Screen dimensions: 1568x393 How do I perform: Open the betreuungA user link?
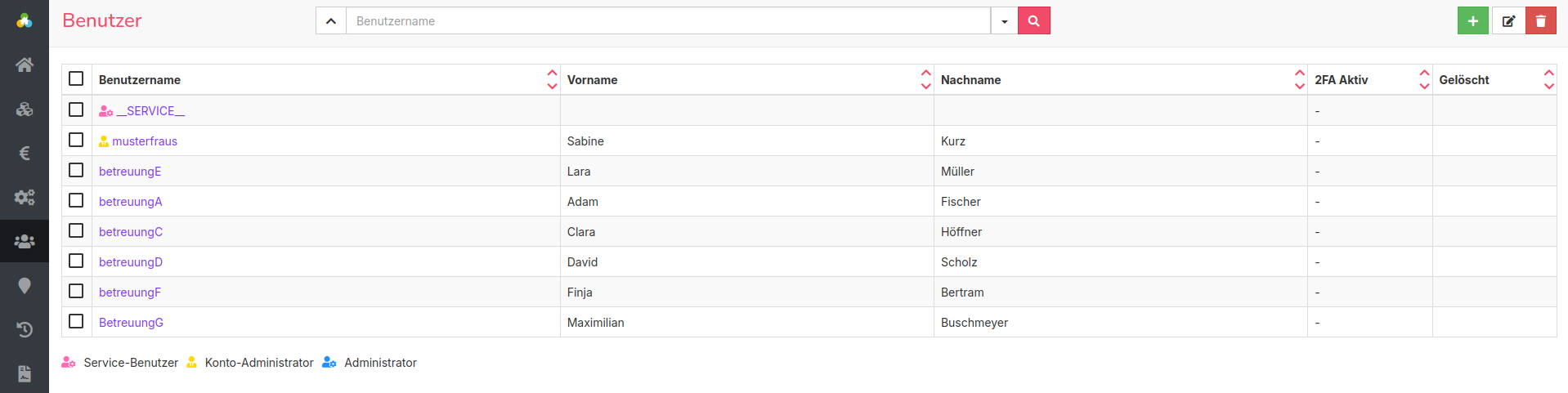pyautogui.click(x=131, y=202)
